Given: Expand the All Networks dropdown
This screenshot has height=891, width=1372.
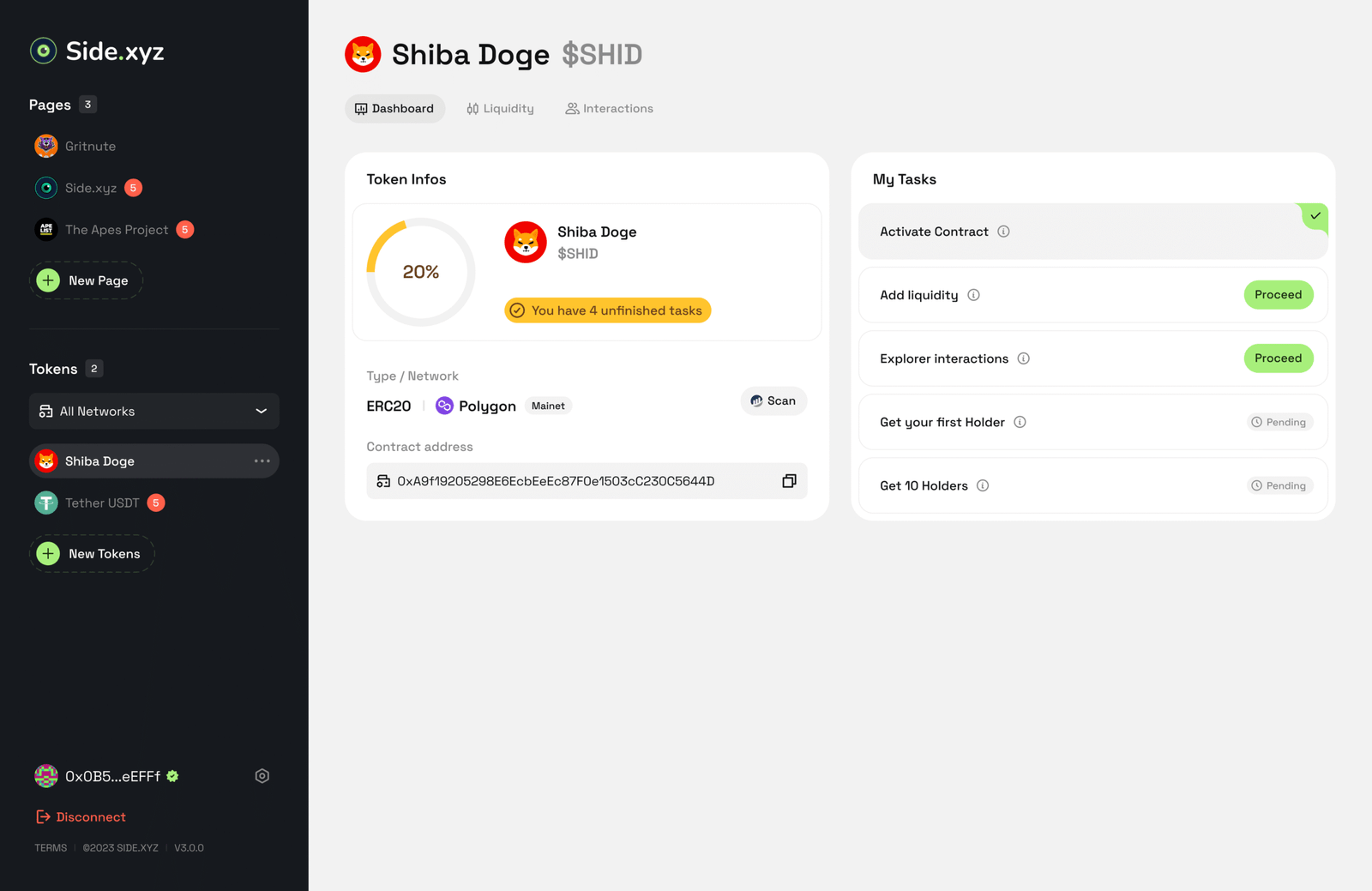Looking at the screenshot, I should 261,411.
